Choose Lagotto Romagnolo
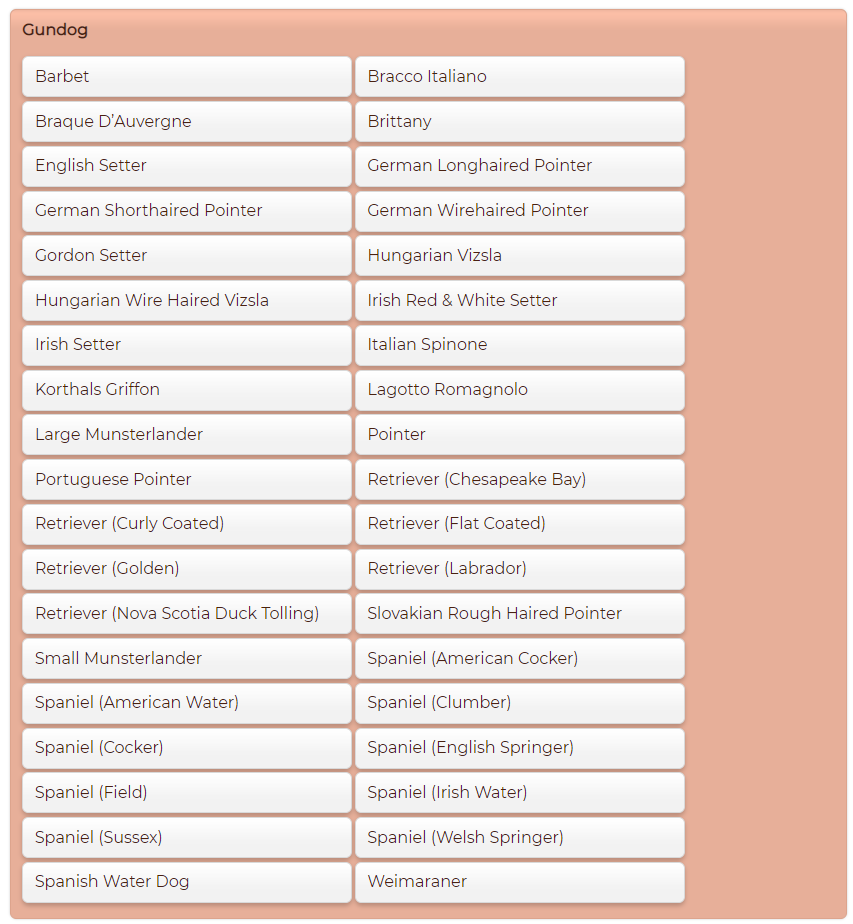 [x=519, y=390]
